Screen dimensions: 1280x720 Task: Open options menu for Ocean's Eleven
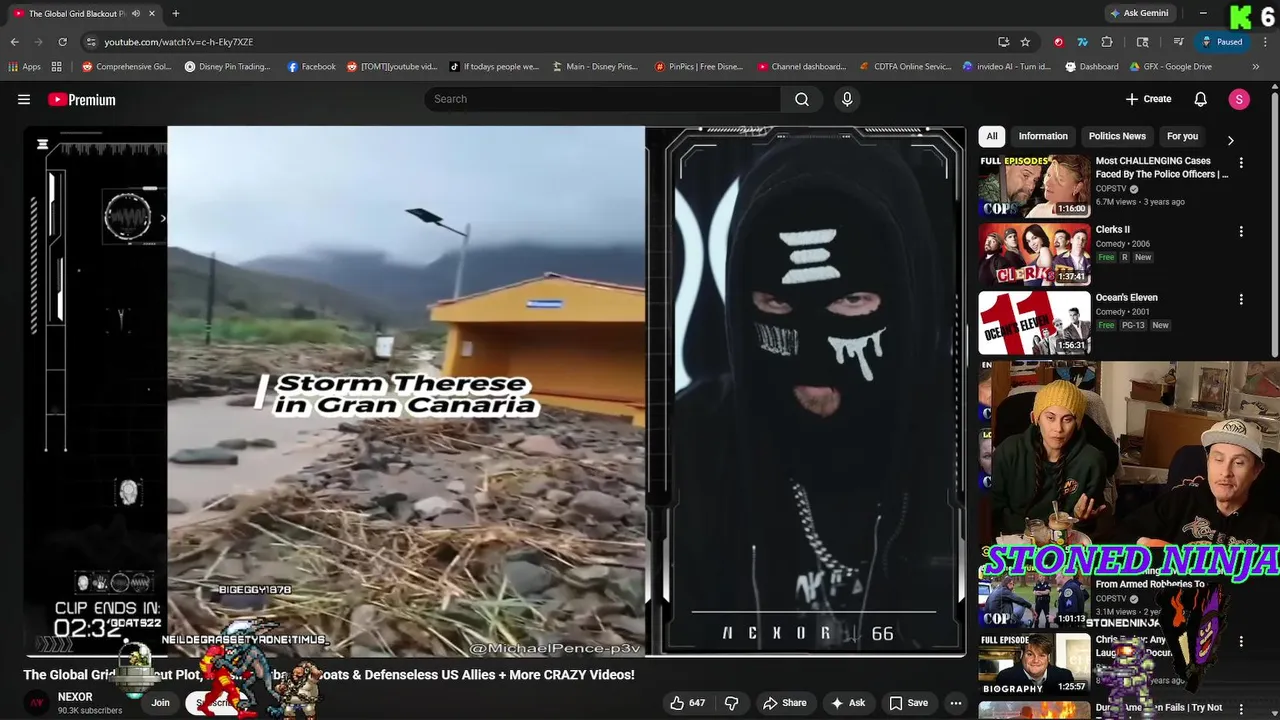click(1241, 299)
